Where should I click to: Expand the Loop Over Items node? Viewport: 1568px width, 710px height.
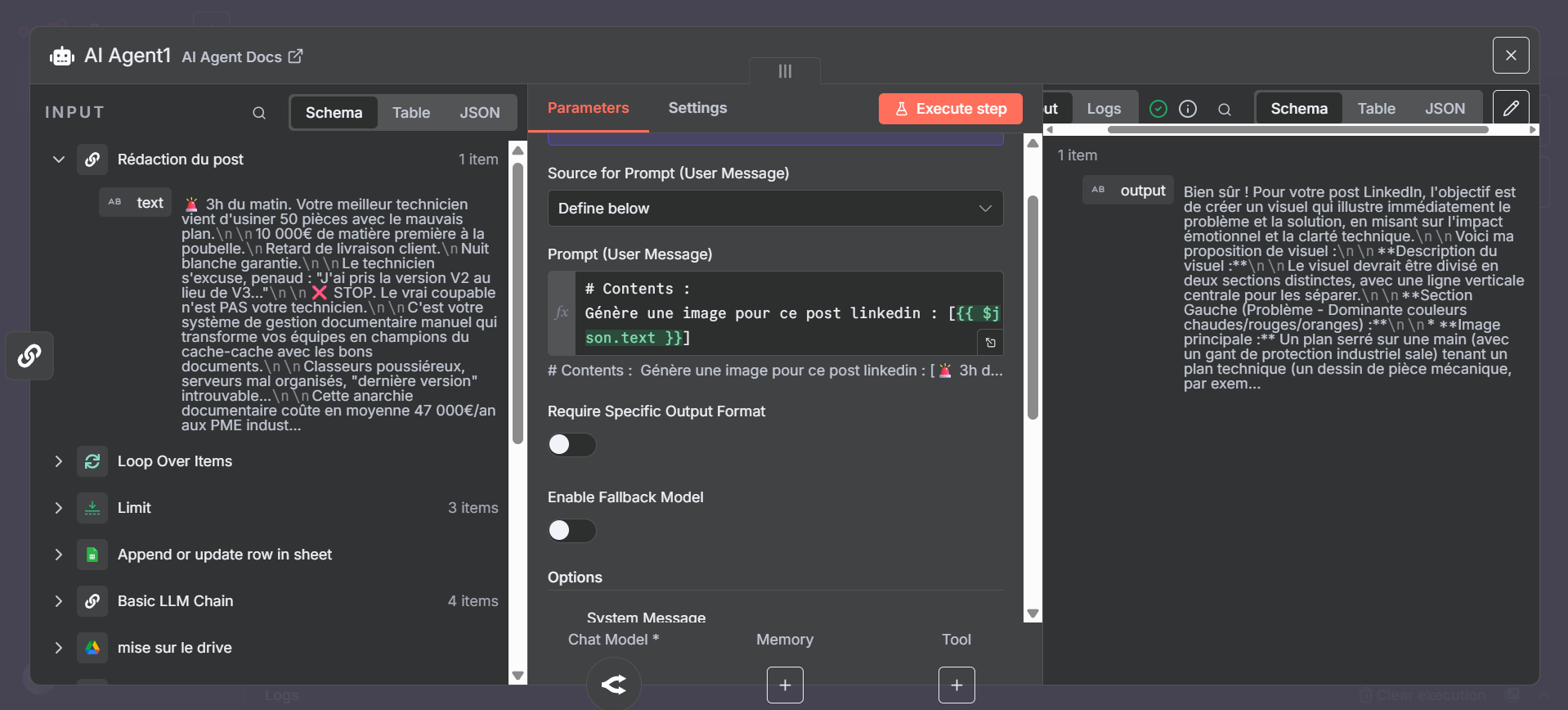pyautogui.click(x=59, y=461)
